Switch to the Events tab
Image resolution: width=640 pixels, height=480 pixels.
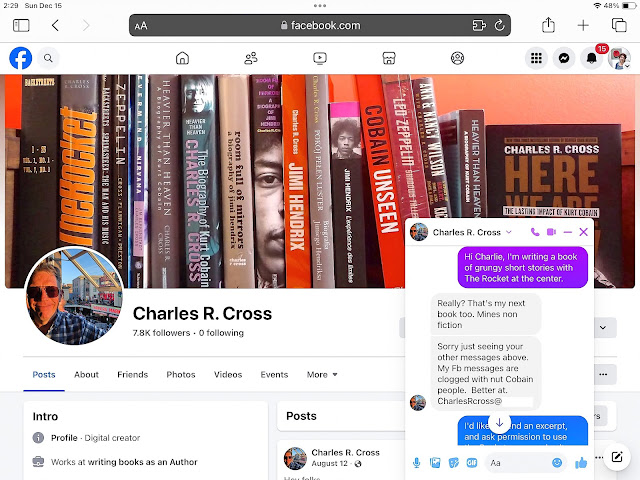[274, 374]
